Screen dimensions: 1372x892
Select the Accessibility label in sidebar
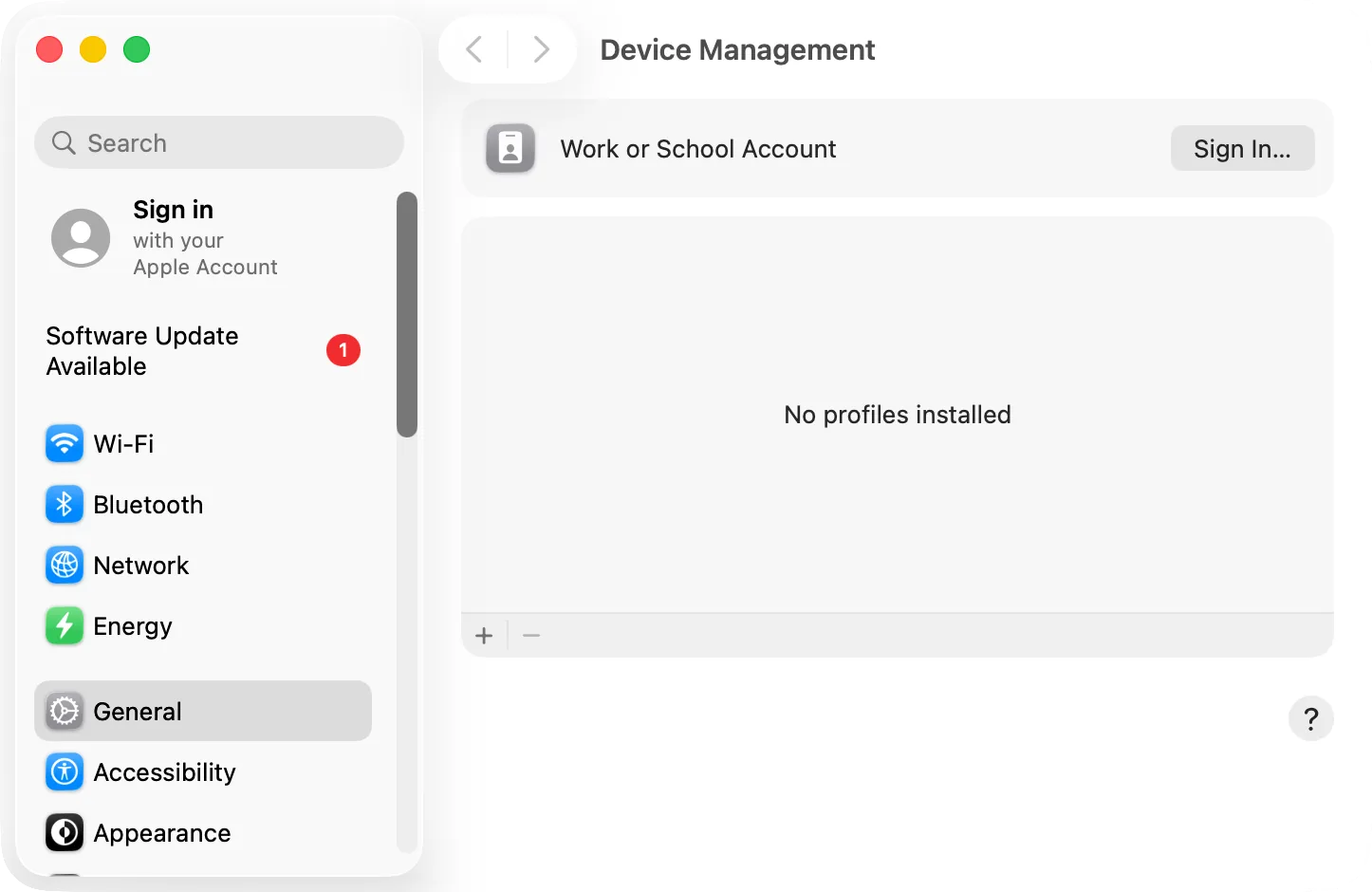tap(164, 772)
